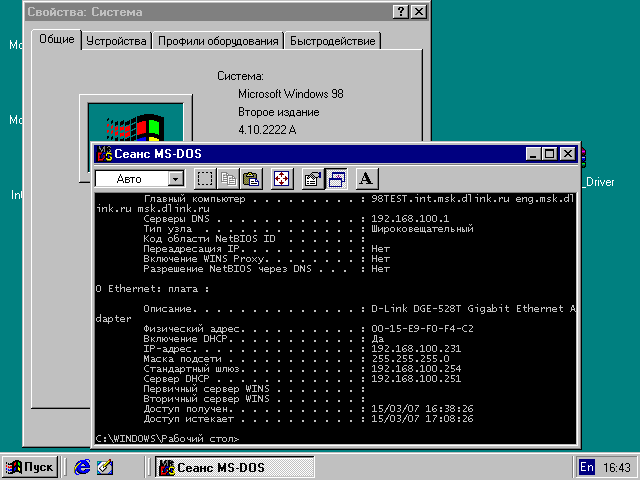Image resolution: width=640 pixels, height=480 pixels.
Task: Click the gateway value 192.168.100.254
Action: [416, 369]
